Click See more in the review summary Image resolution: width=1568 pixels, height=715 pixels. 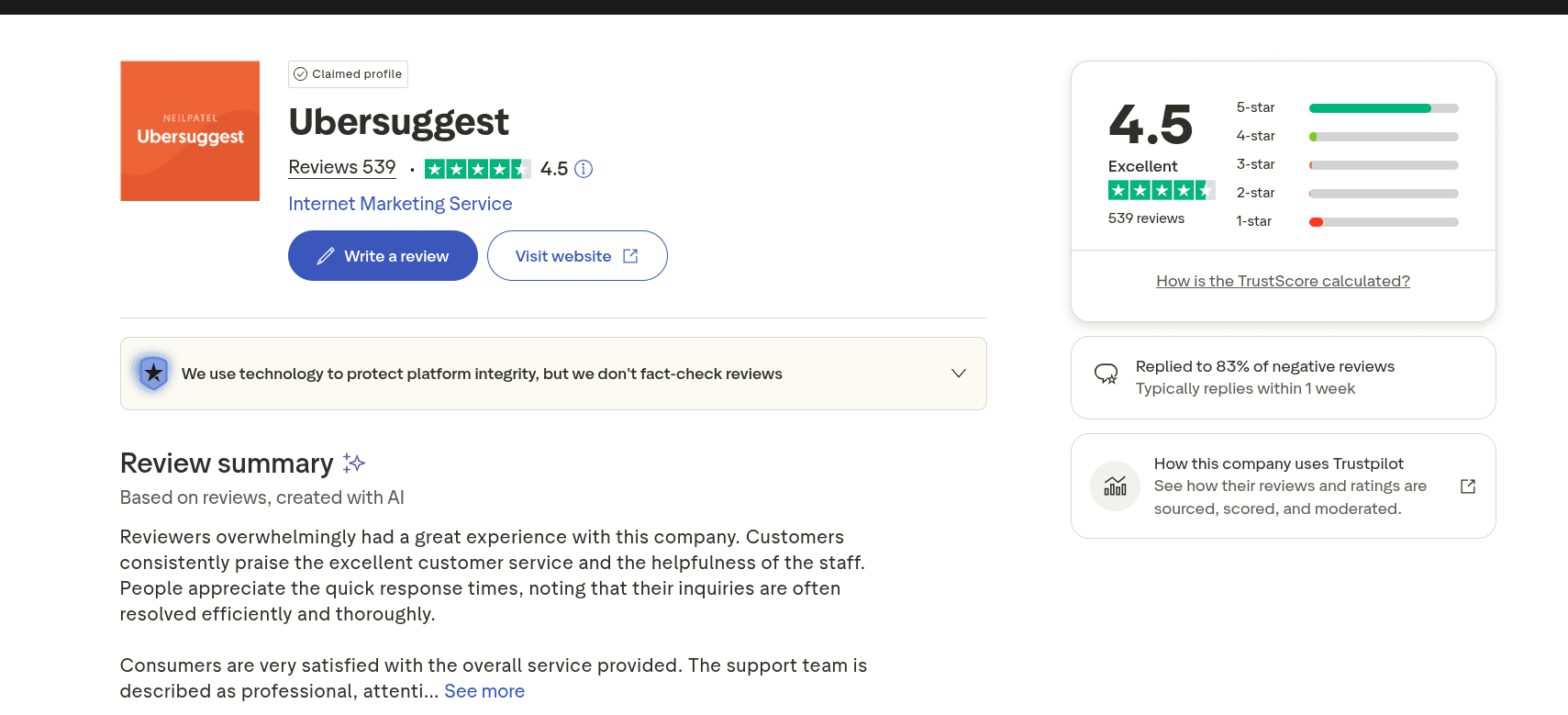pyautogui.click(x=484, y=691)
